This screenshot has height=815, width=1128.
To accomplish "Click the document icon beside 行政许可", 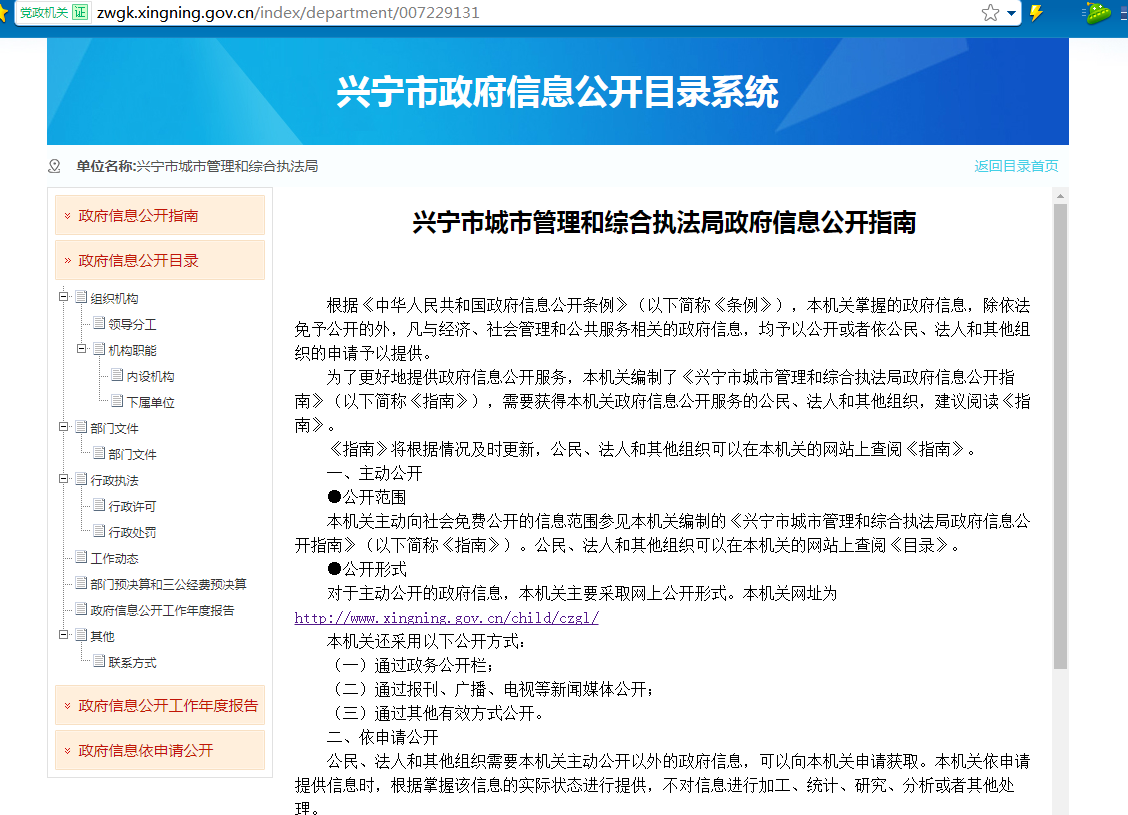I will (x=99, y=505).
